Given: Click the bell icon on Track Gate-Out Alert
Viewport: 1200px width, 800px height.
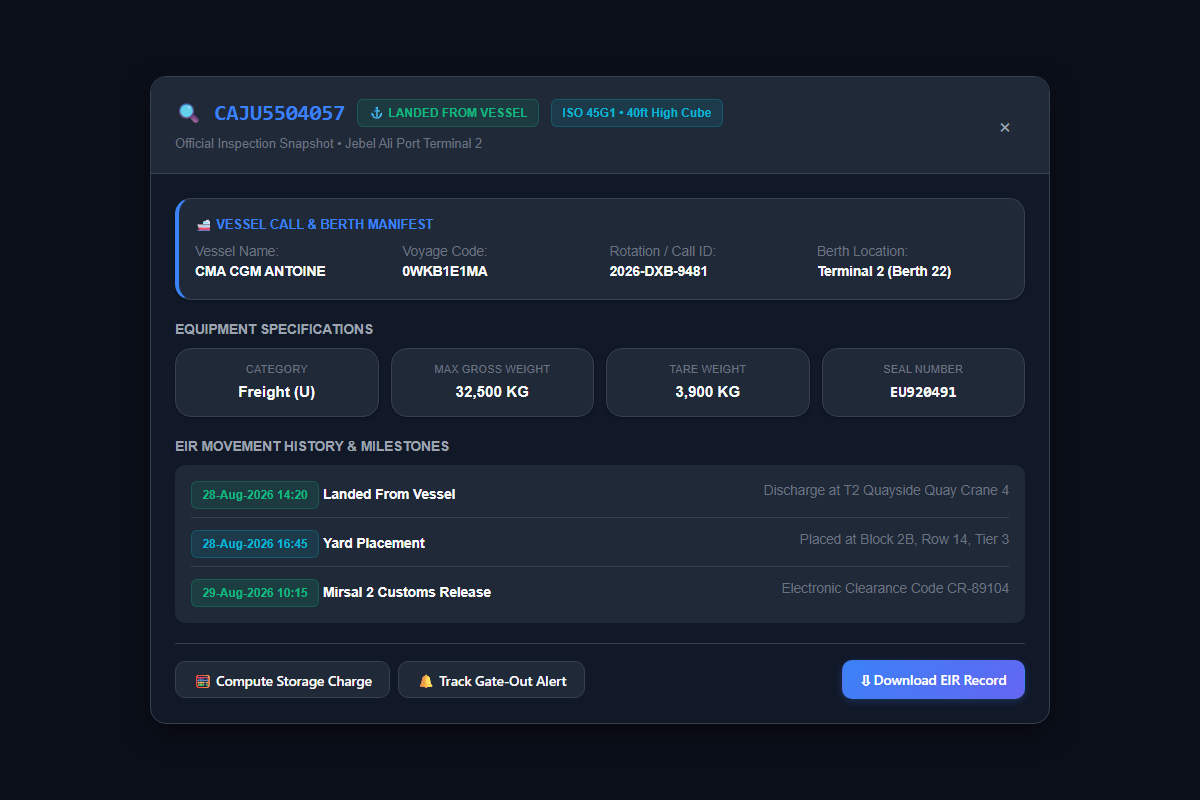Looking at the screenshot, I should [426, 681].
